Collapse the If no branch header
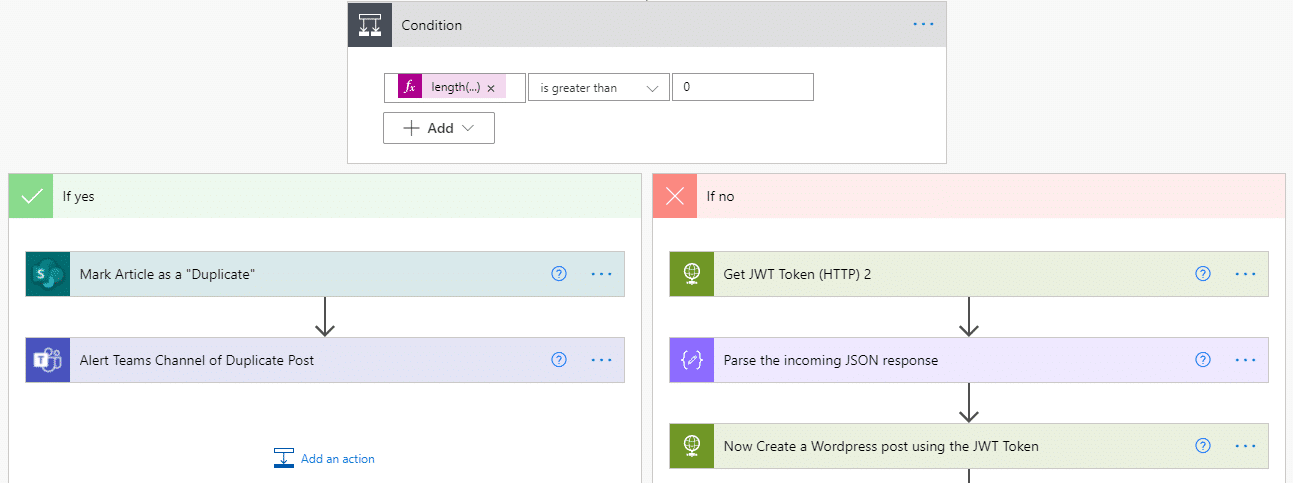The height and width of the screenshot is (483, 1293). pos(969,196)
